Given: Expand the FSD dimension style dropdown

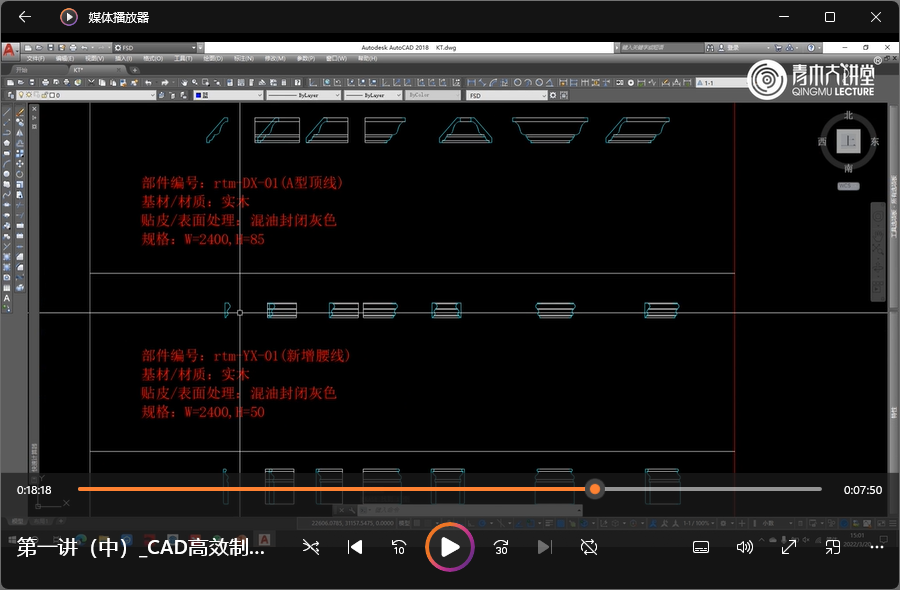Looking at the screenshot, I should [544, 95].
